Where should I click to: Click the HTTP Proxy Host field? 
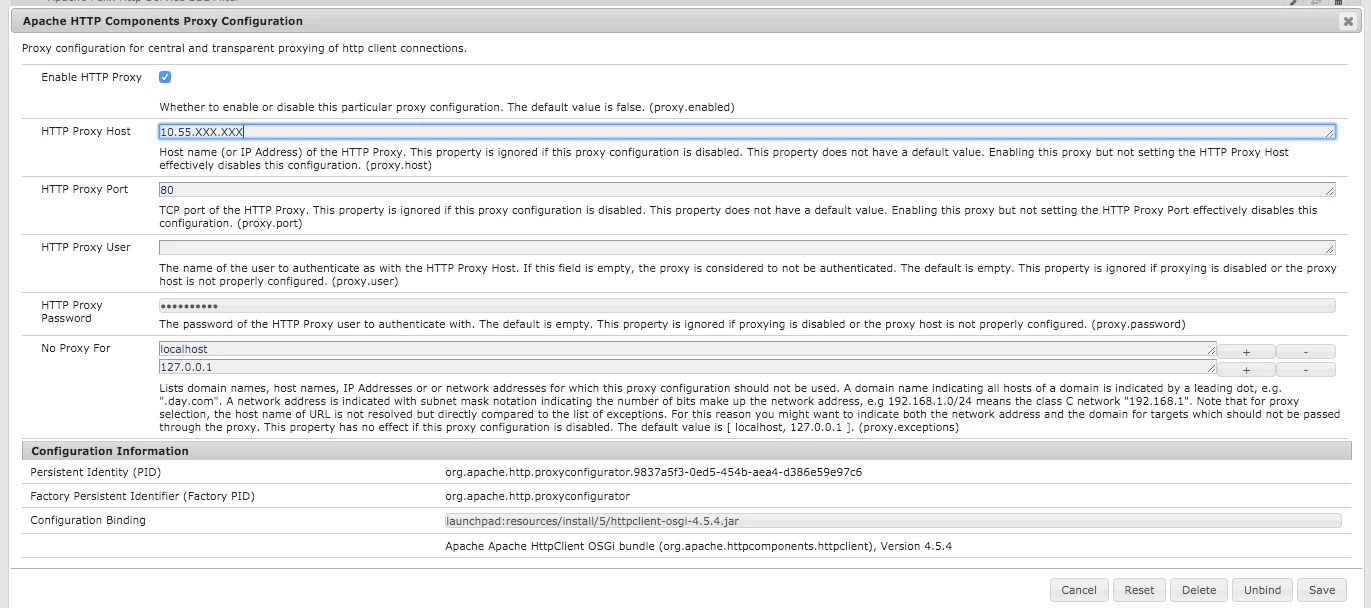point(747,131)
